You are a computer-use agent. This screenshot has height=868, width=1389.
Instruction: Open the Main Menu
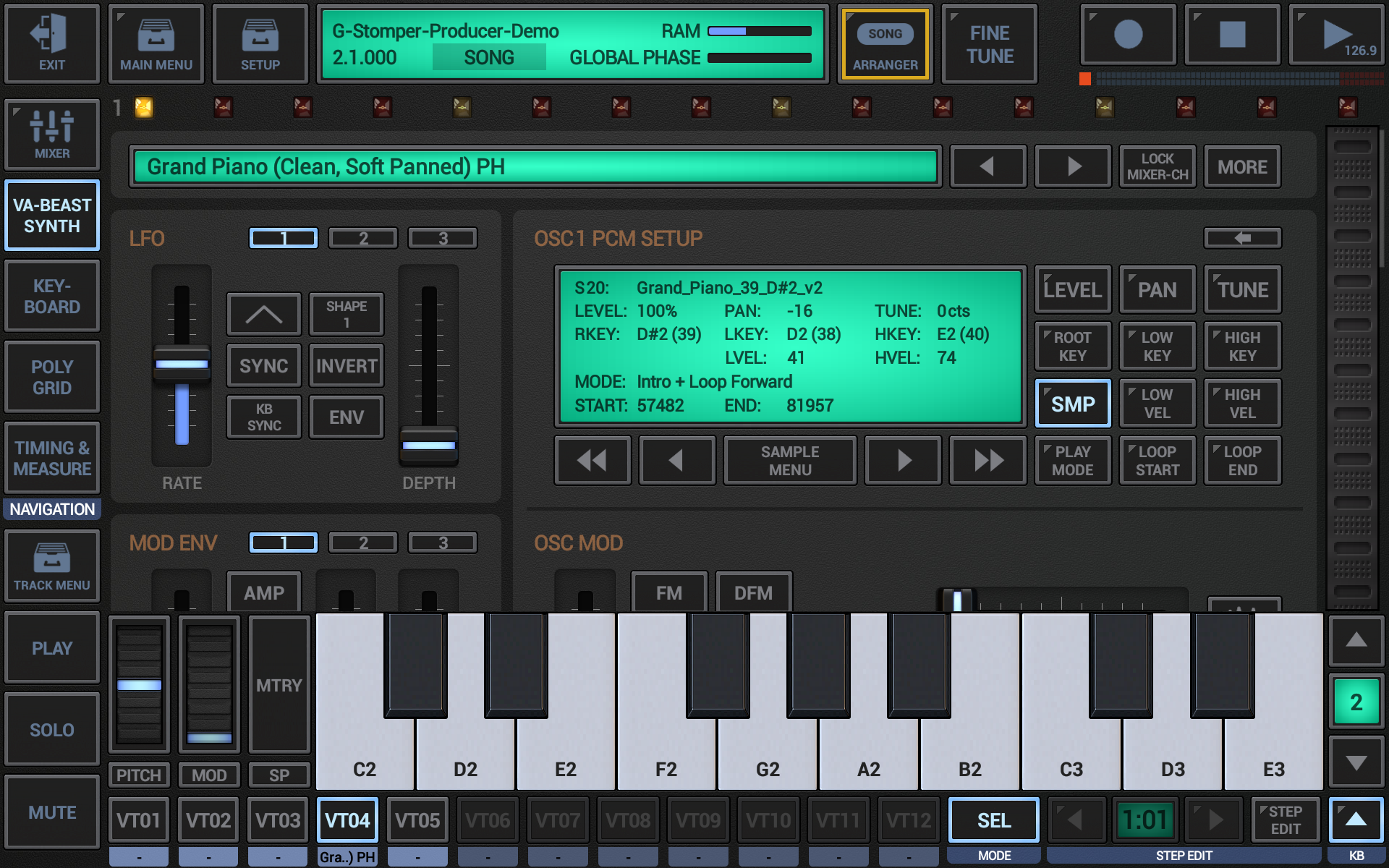(x=156, y=43)
